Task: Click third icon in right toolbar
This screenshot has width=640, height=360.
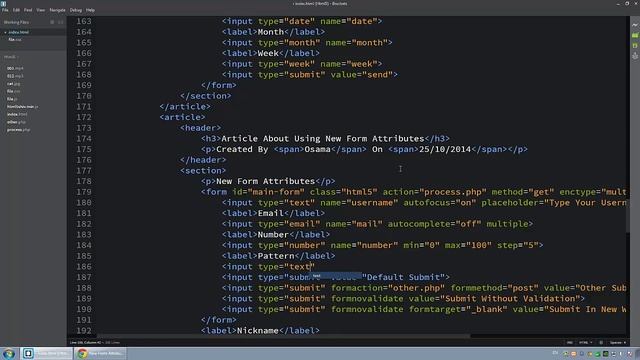Action: click(x=635, y=46)
